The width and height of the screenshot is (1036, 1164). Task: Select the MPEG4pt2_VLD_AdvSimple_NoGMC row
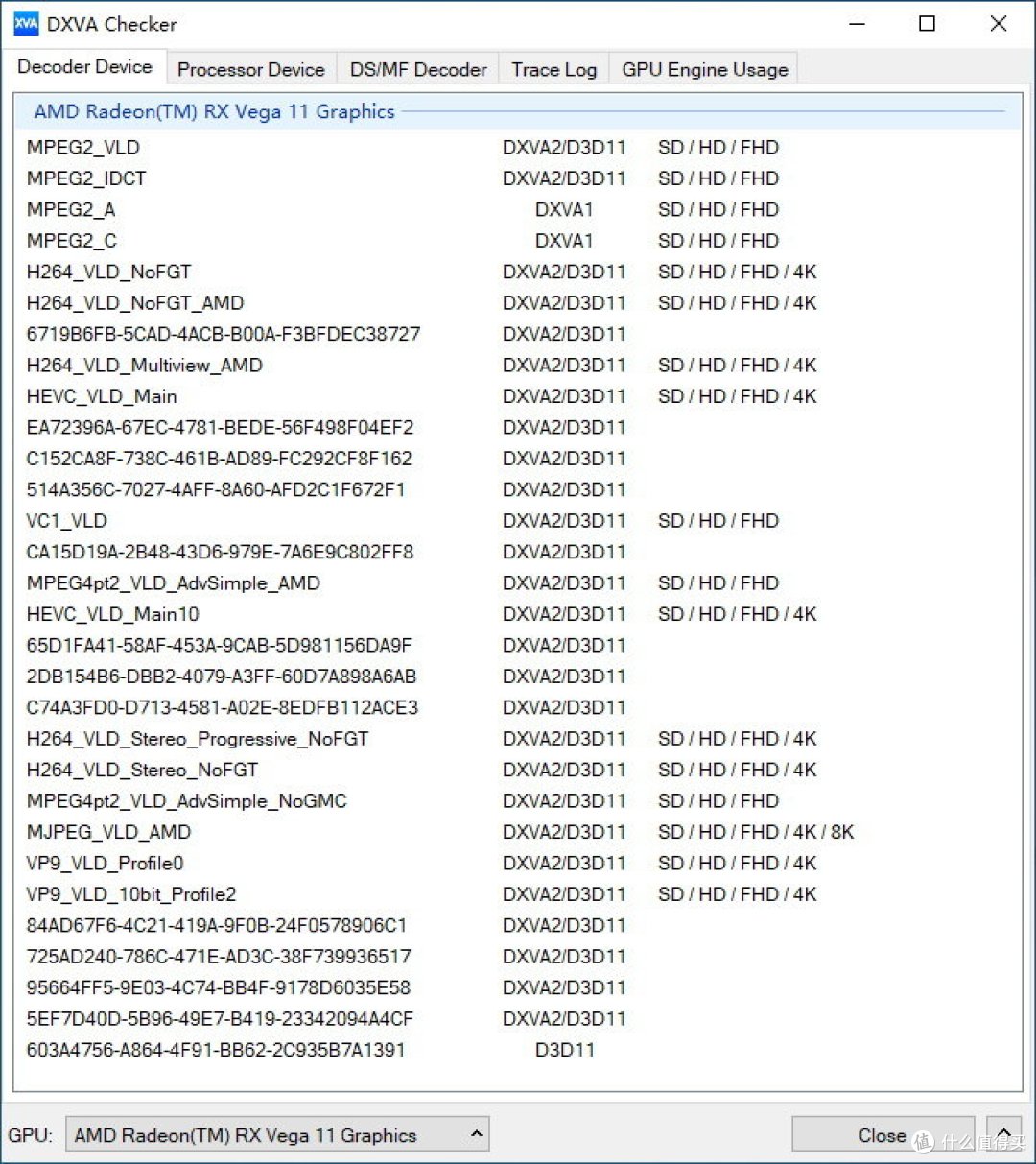tap(518, 801)
